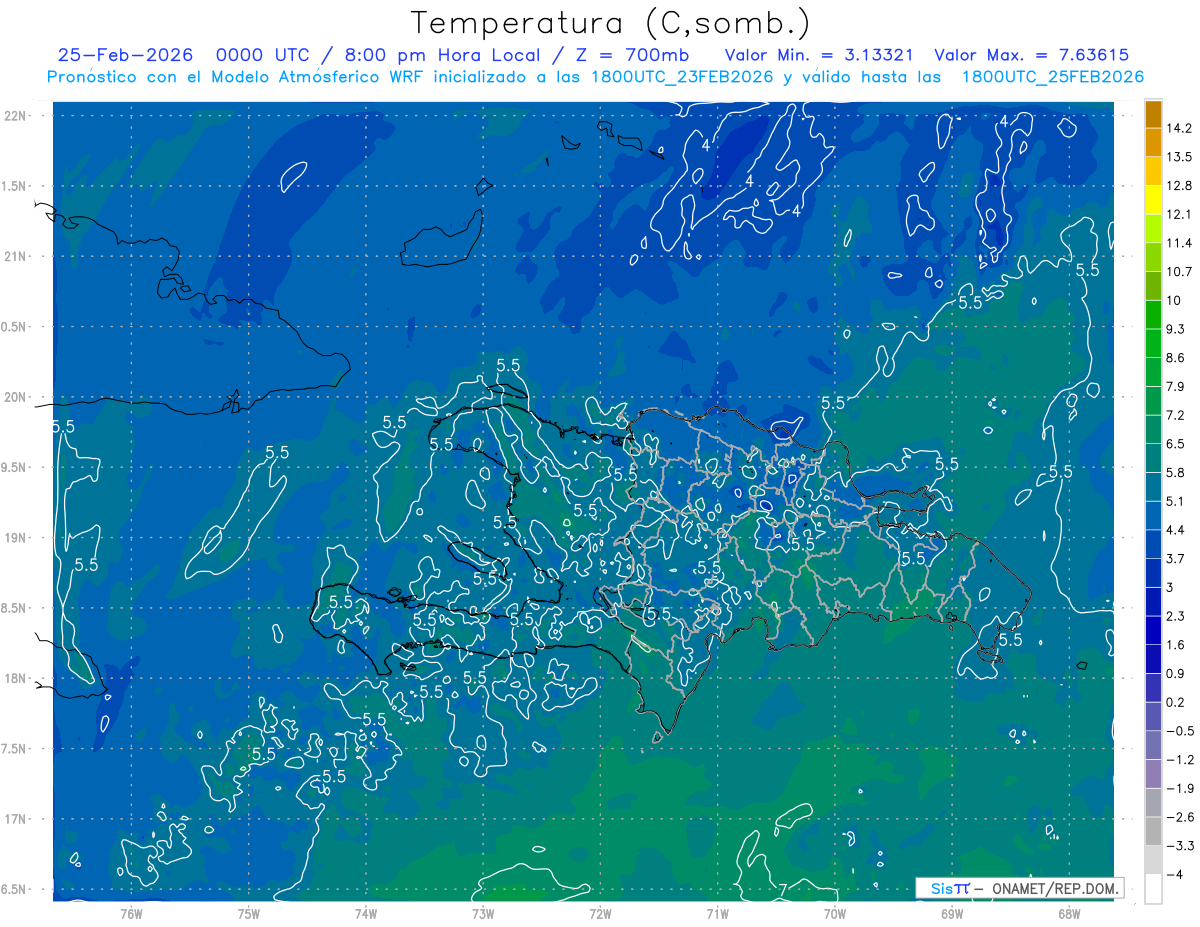Click the '-1.9' color scale label
This screenshot has height=927, width=1200.
coord(1180,788)
